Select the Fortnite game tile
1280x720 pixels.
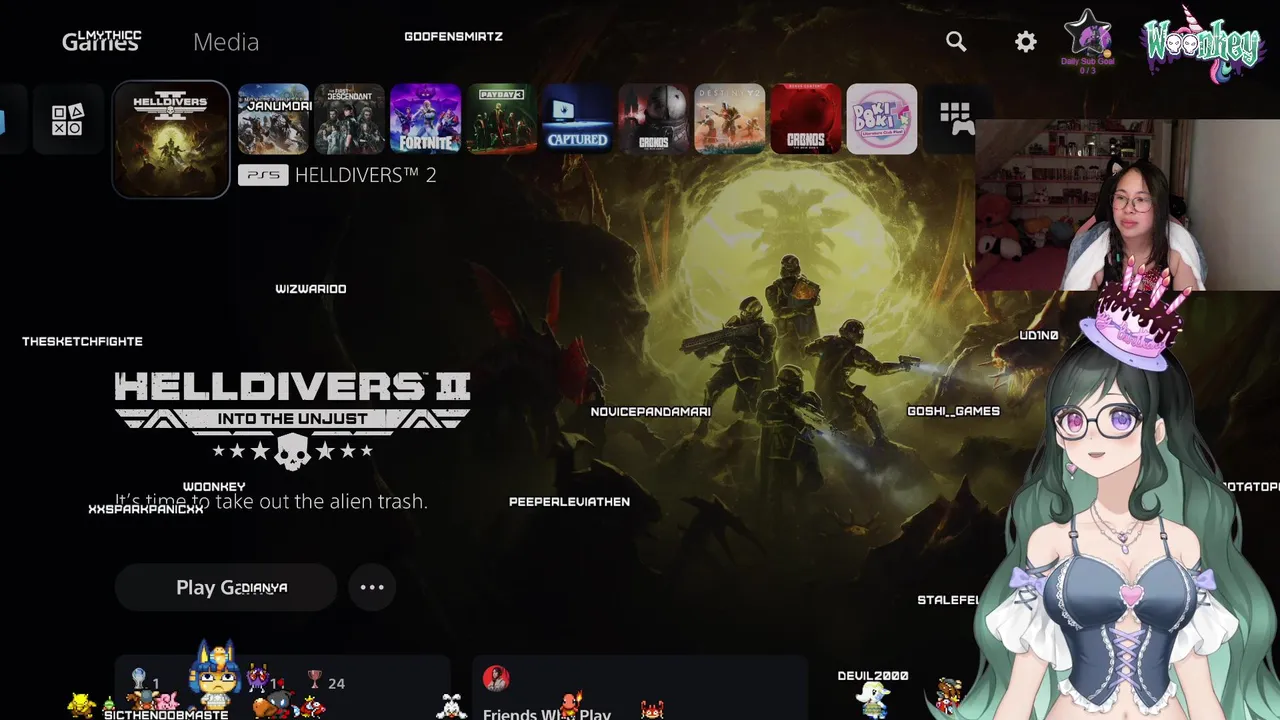click(x=425, y=119)
